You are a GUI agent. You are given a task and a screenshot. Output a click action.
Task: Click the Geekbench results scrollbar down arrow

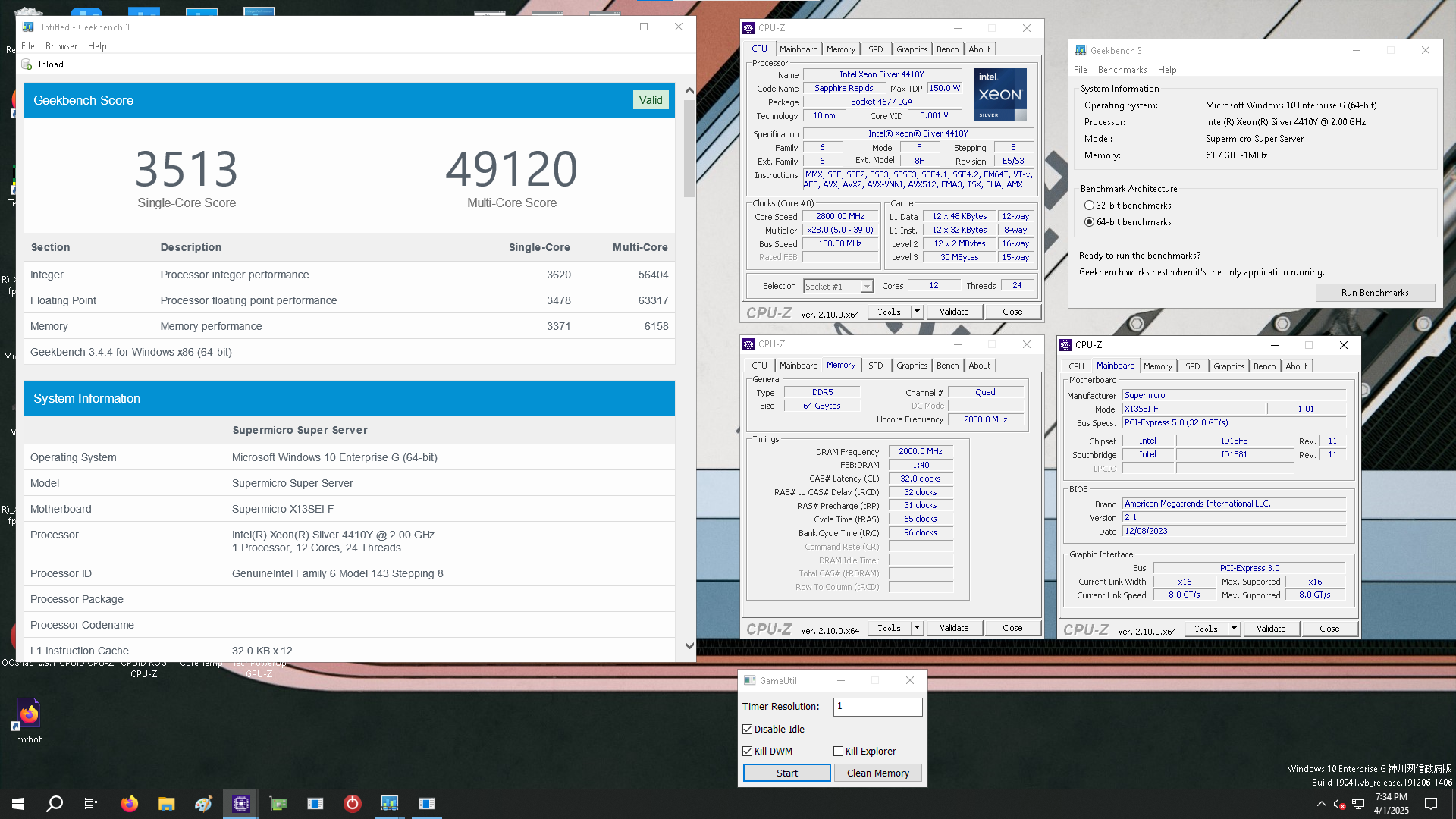pos(689,646)
